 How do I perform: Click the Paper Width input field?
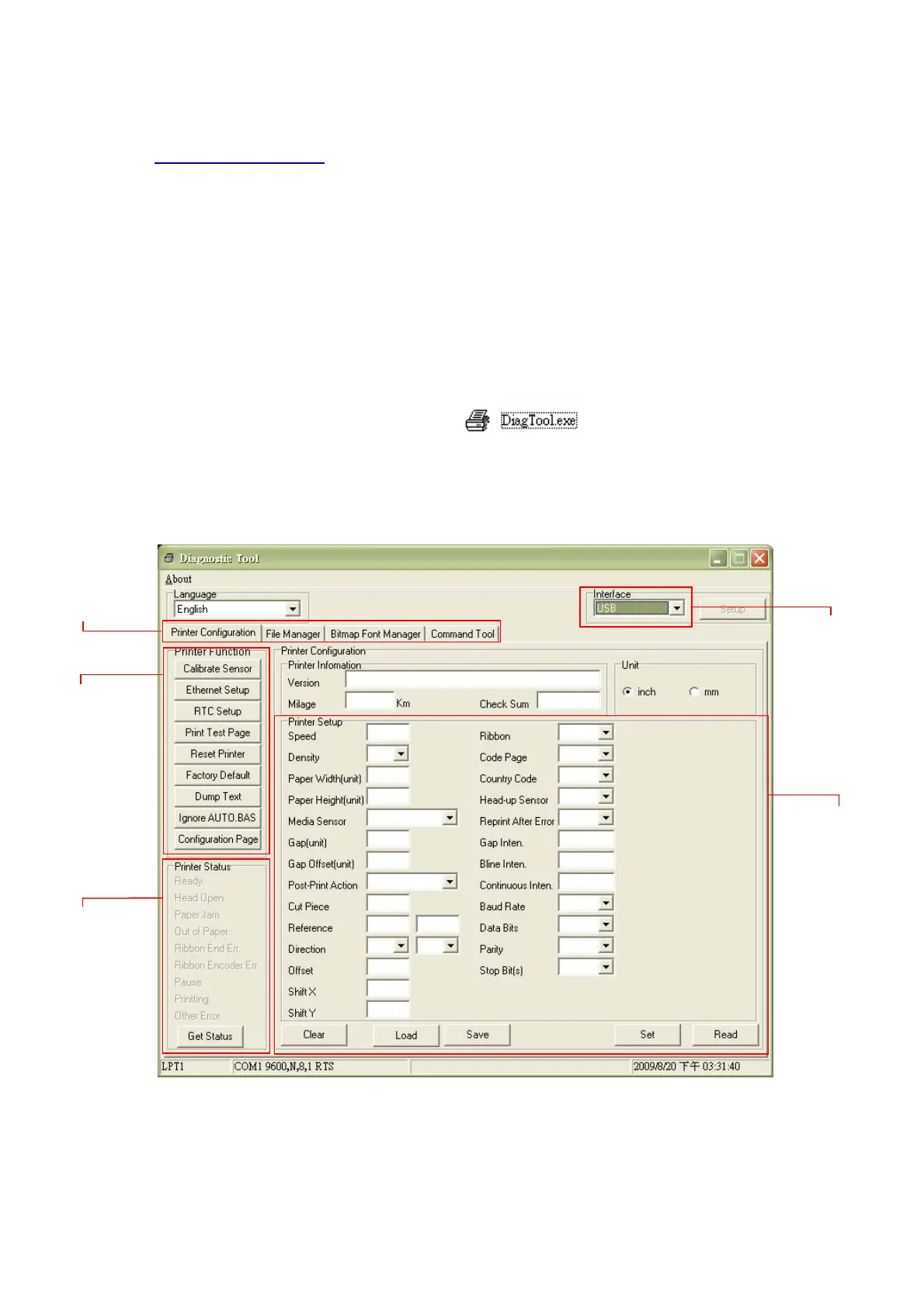coord(387,776)
